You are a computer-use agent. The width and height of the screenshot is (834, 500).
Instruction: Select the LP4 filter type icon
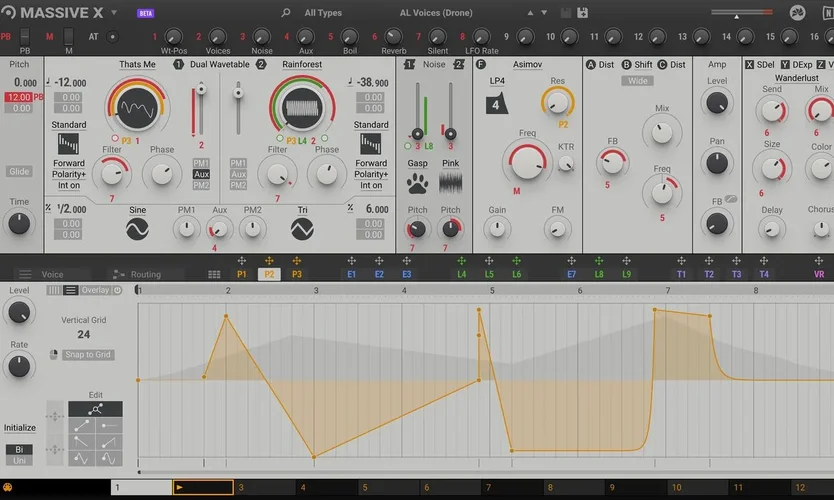[497, 104]
